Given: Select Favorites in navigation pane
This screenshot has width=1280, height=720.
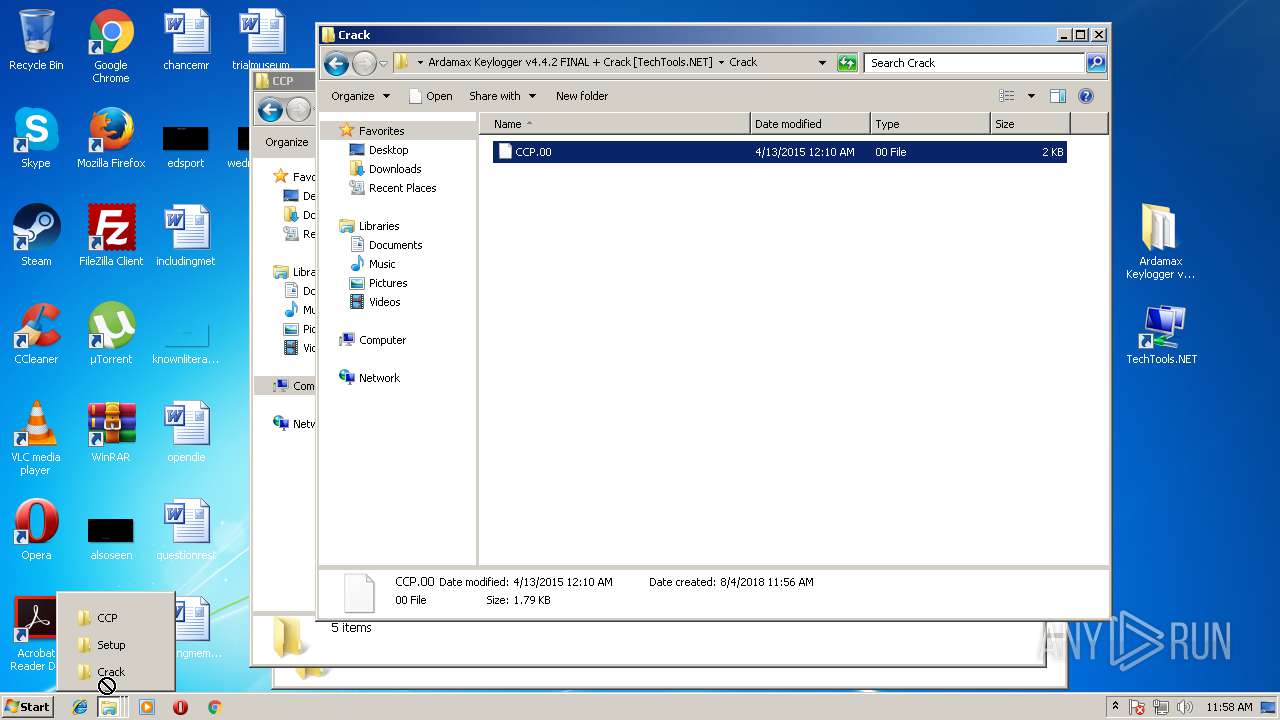Looking at the screenshot, I should click(381, 131).
